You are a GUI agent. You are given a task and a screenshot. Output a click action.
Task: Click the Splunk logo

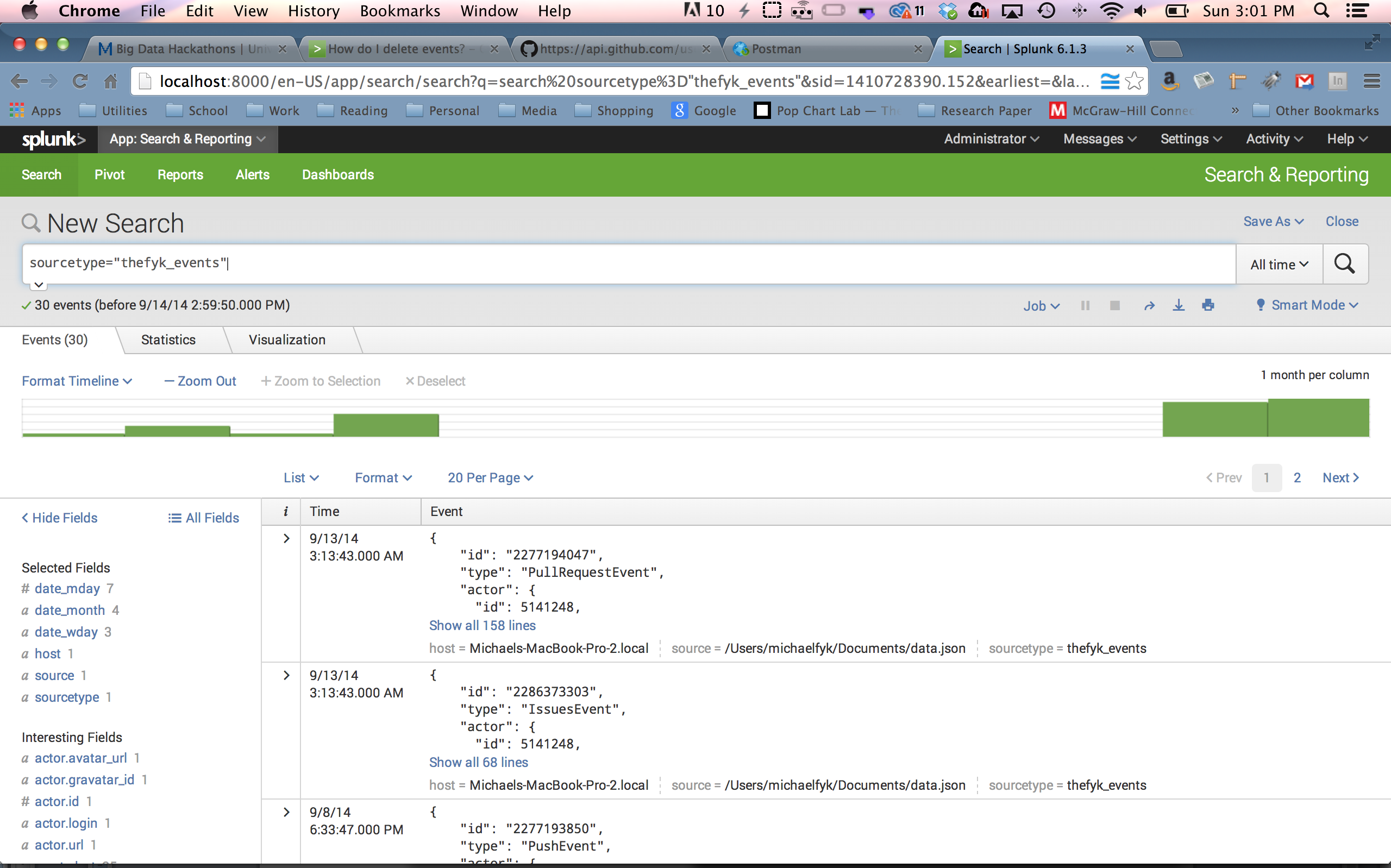[x=53, y=139]
